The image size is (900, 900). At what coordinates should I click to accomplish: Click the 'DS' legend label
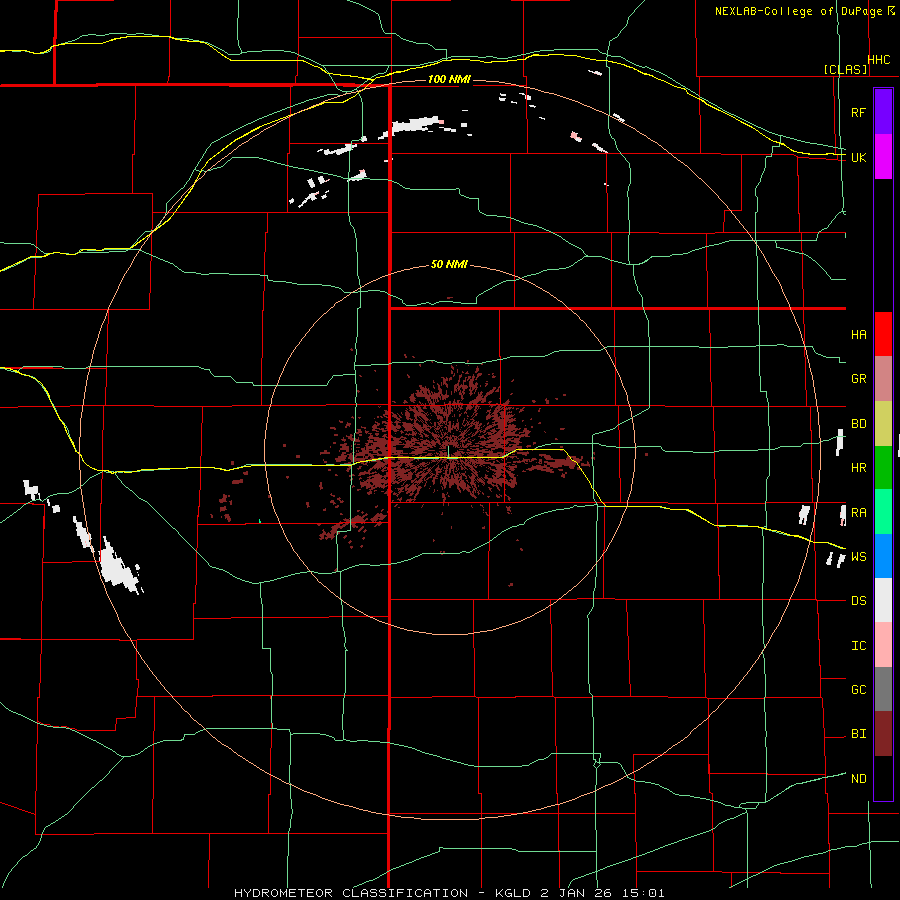[x=858, y=601]
